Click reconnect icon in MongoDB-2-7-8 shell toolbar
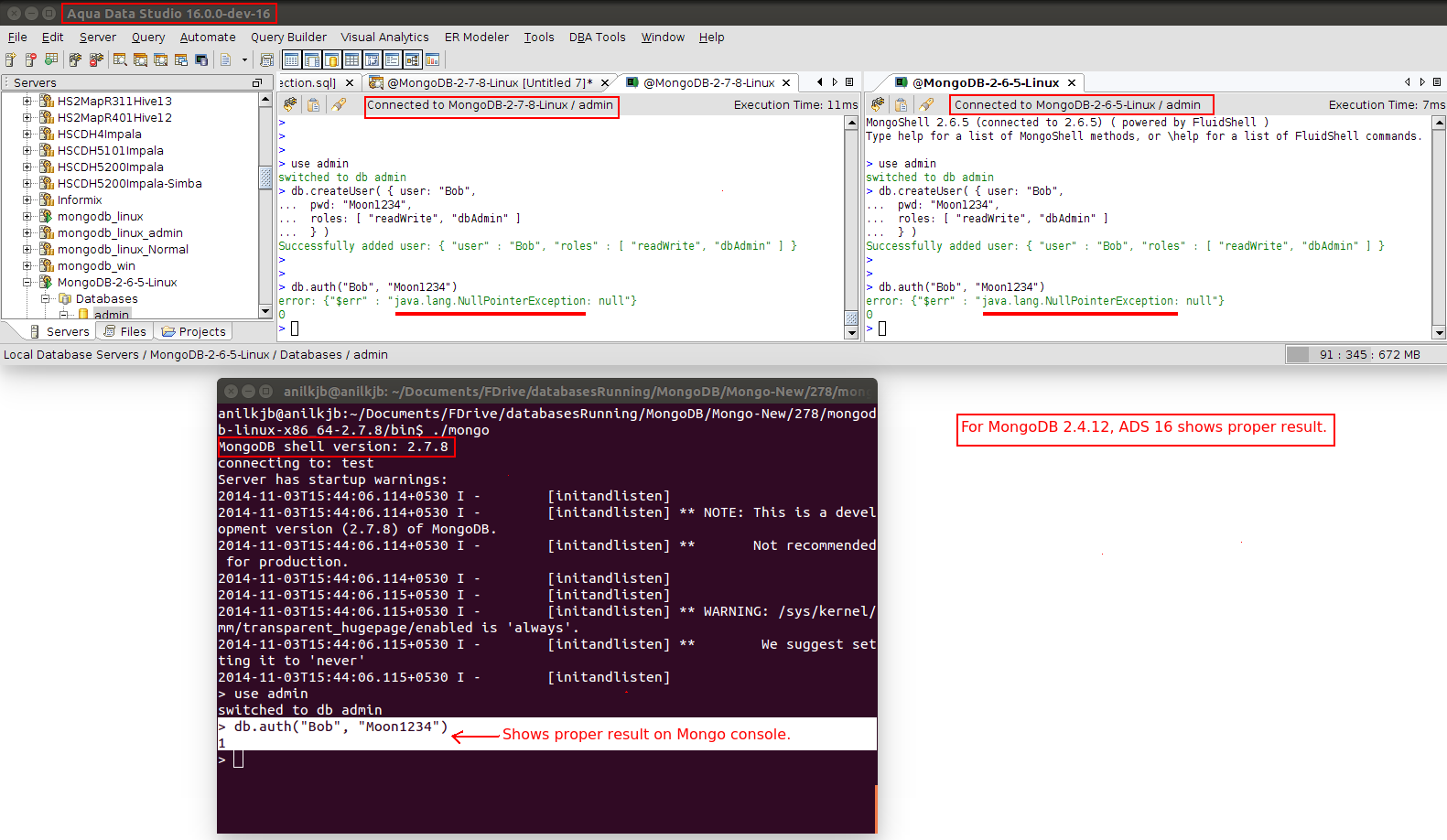The height and width of the screenshot is (840, 1447). point(291,105)
